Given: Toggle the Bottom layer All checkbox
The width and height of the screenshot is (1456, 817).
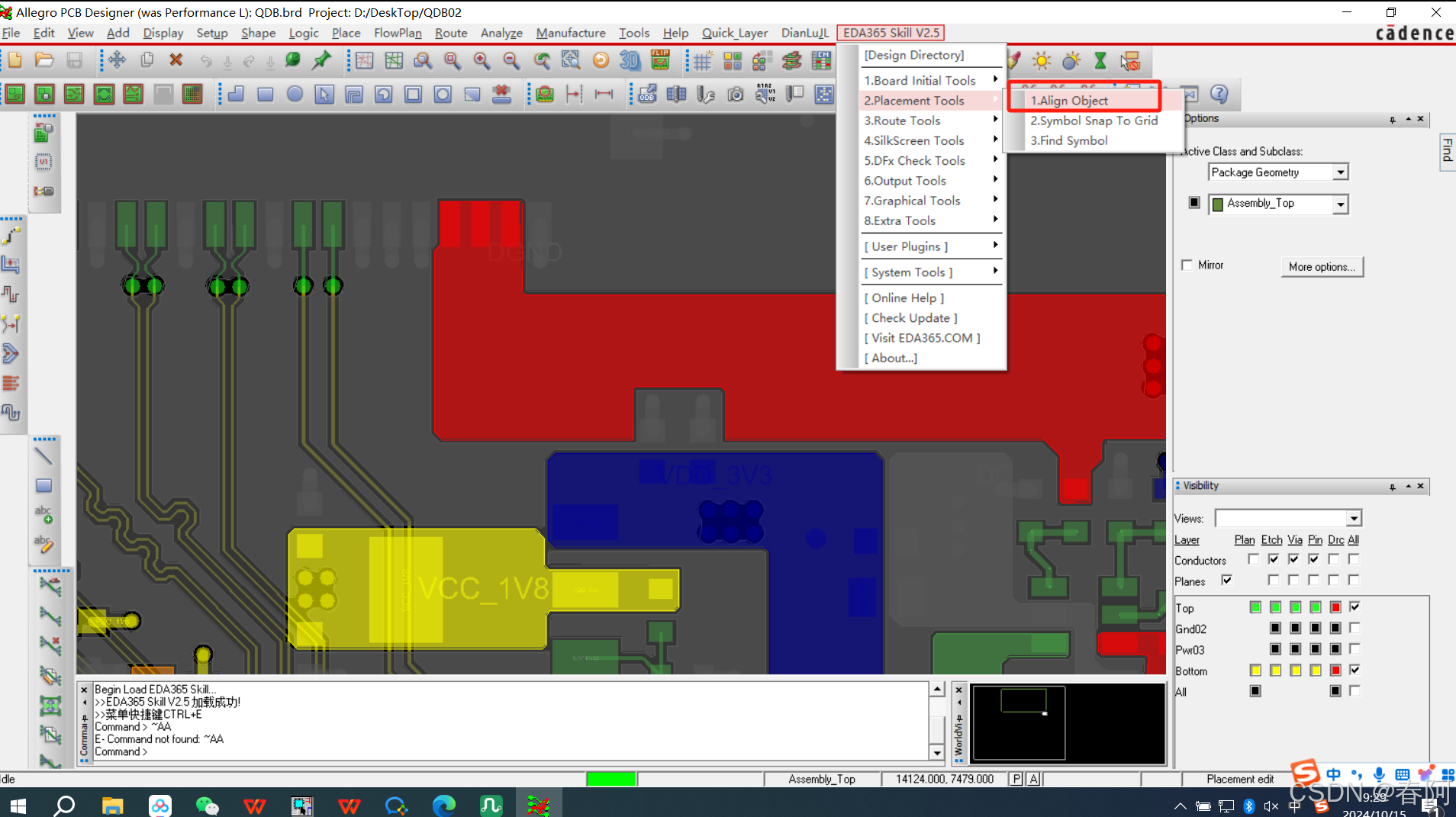Looking at the screenshot, I should pyautogui.click(x=1355, y=670).
